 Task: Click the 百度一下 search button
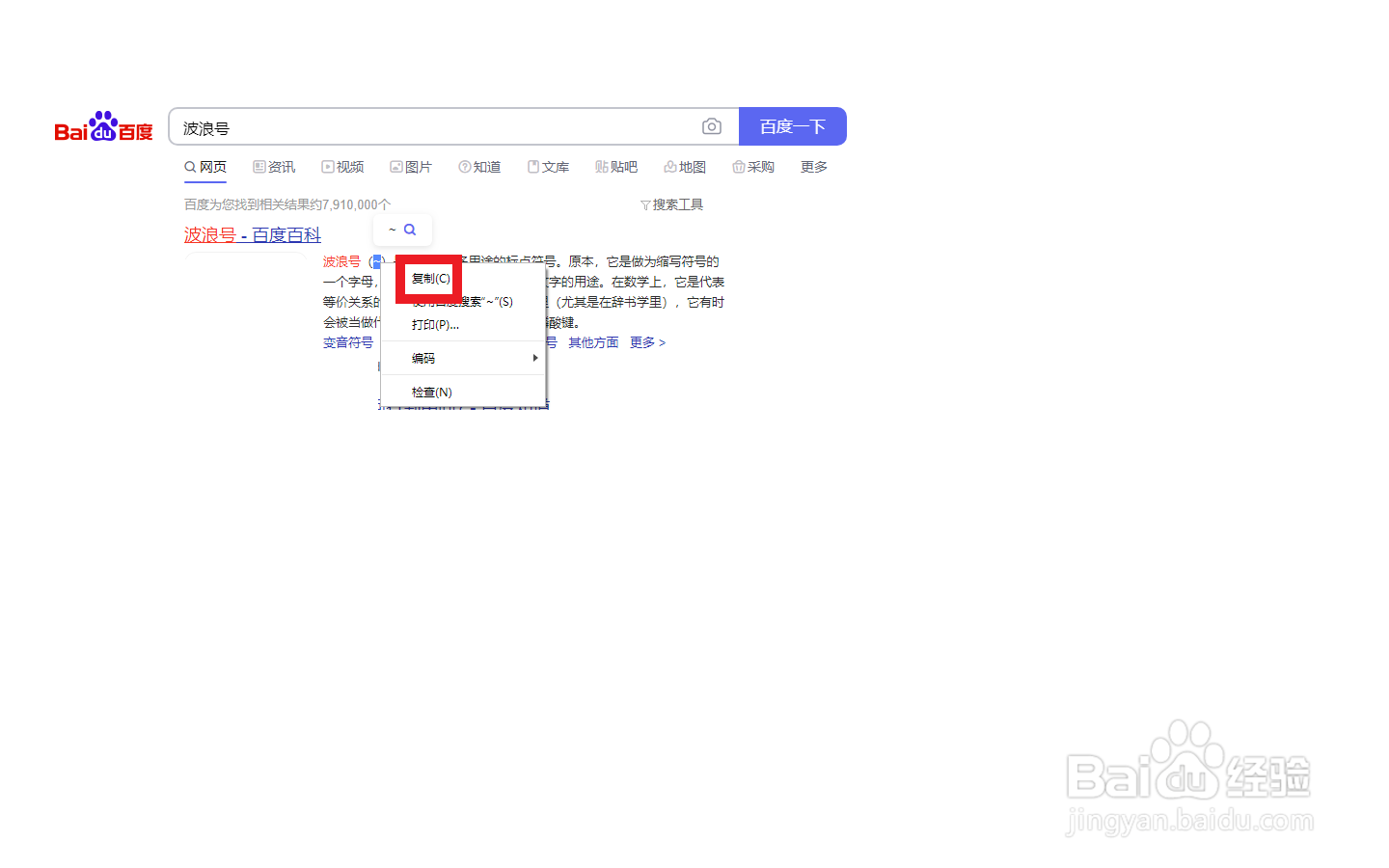pyautogui.click(x=792, y=125)
